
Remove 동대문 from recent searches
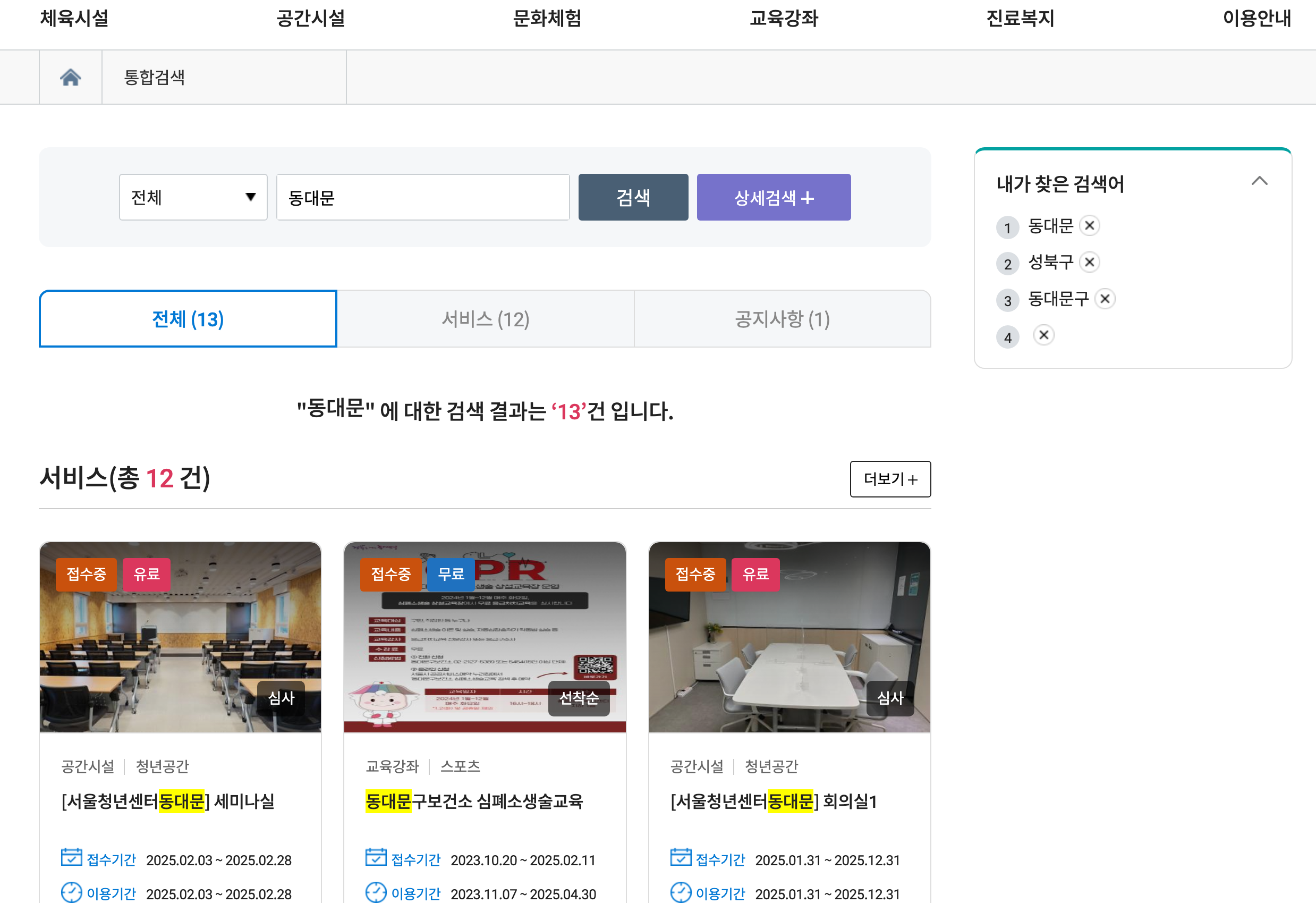tap(1089, 225)
